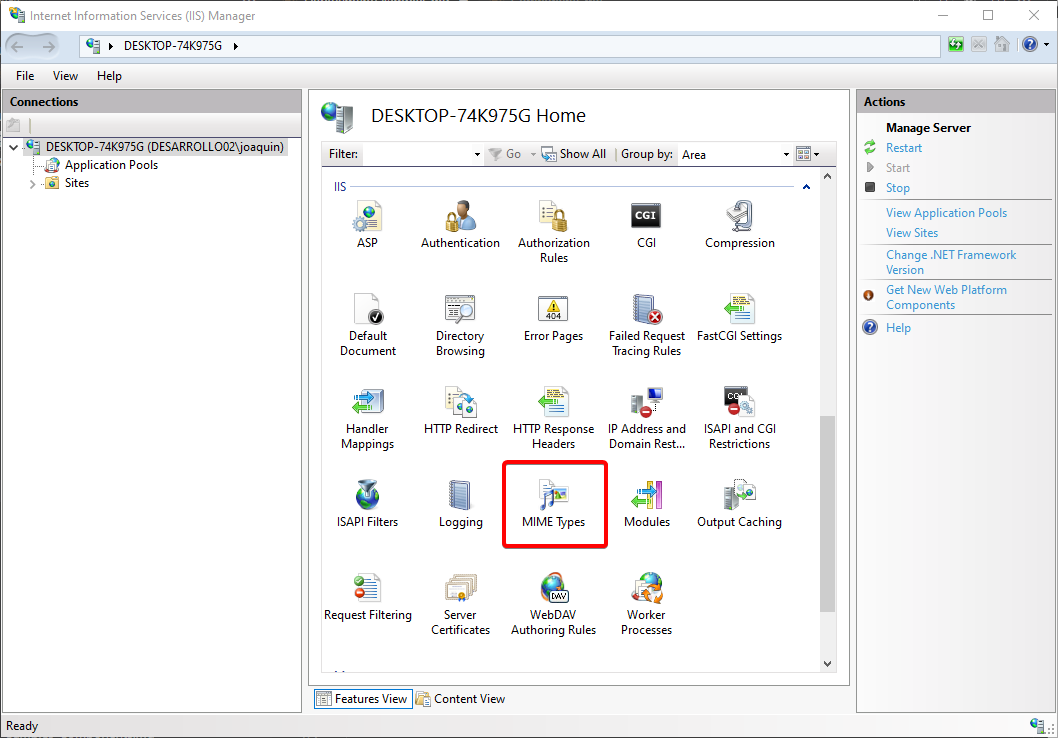Collapse the DESKTOP-74K975G server node

[13, 147]
